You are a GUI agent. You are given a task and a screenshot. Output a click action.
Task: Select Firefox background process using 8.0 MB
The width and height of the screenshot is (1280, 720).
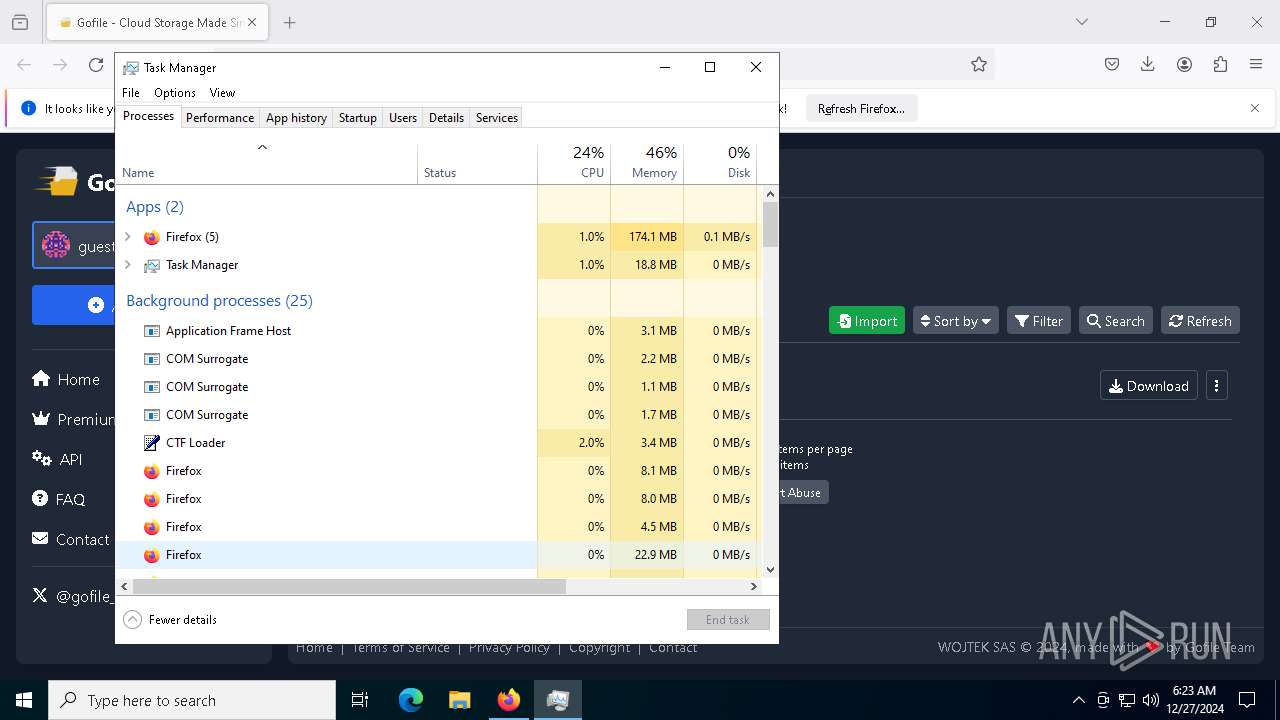click(x=436, y=499)
